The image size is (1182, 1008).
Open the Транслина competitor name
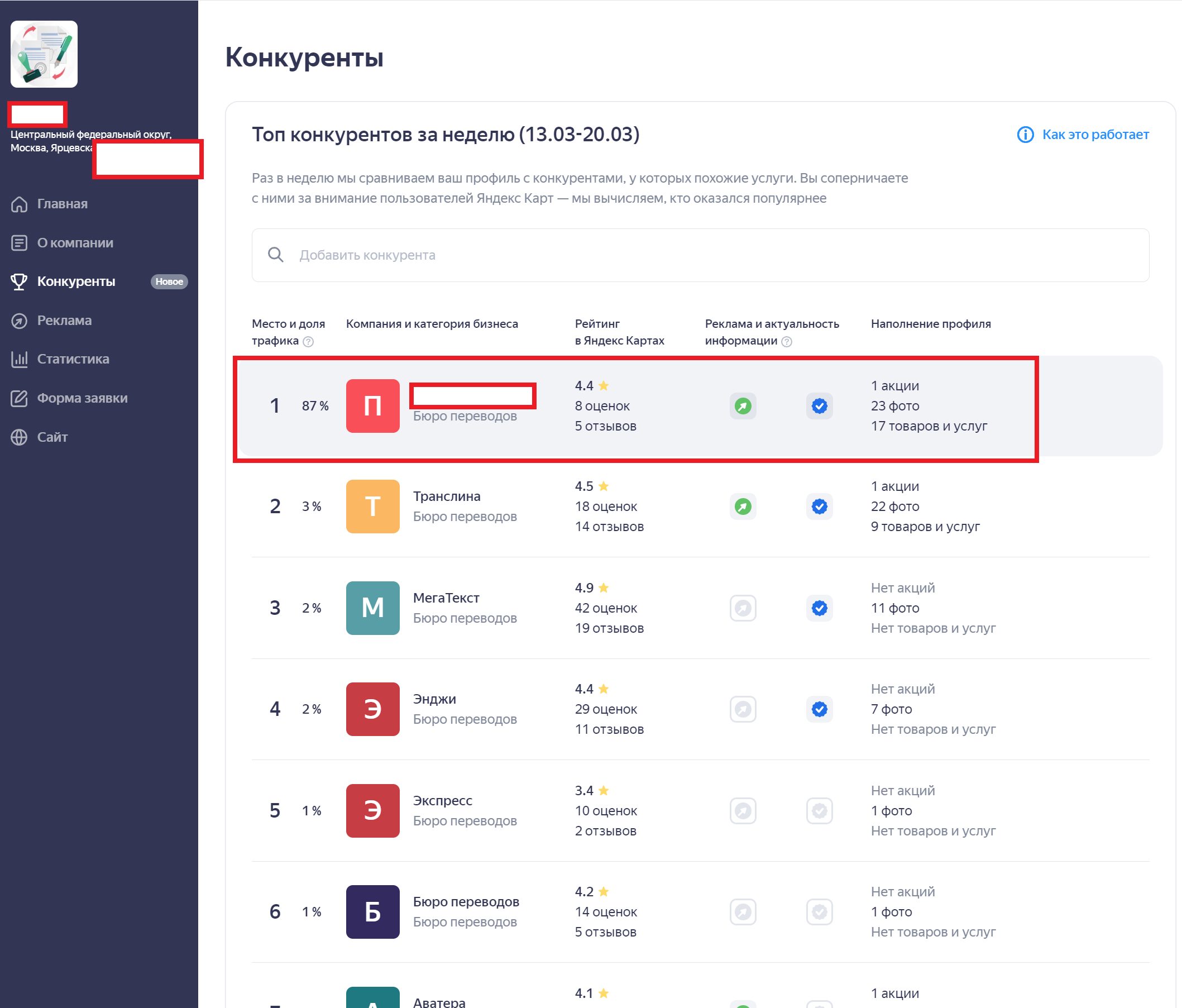447,496
